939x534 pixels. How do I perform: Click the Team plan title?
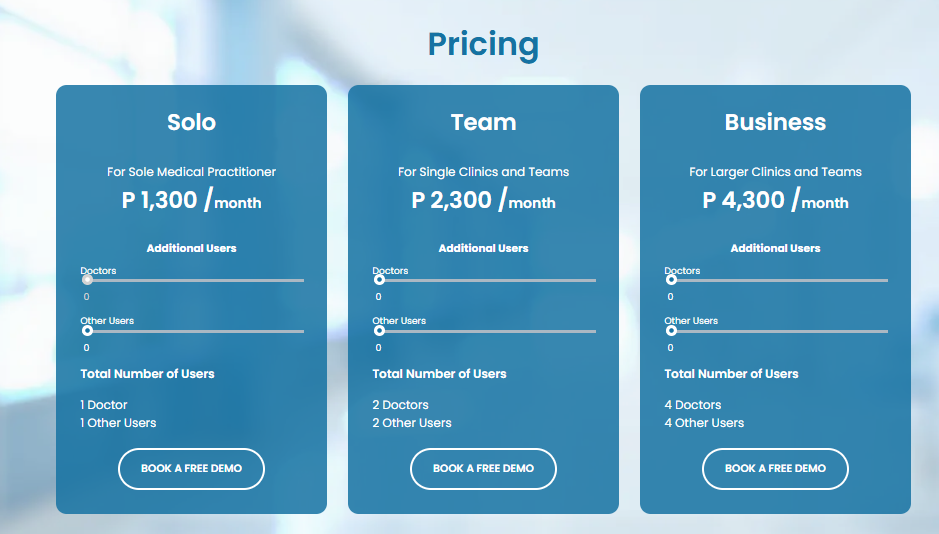483,122
